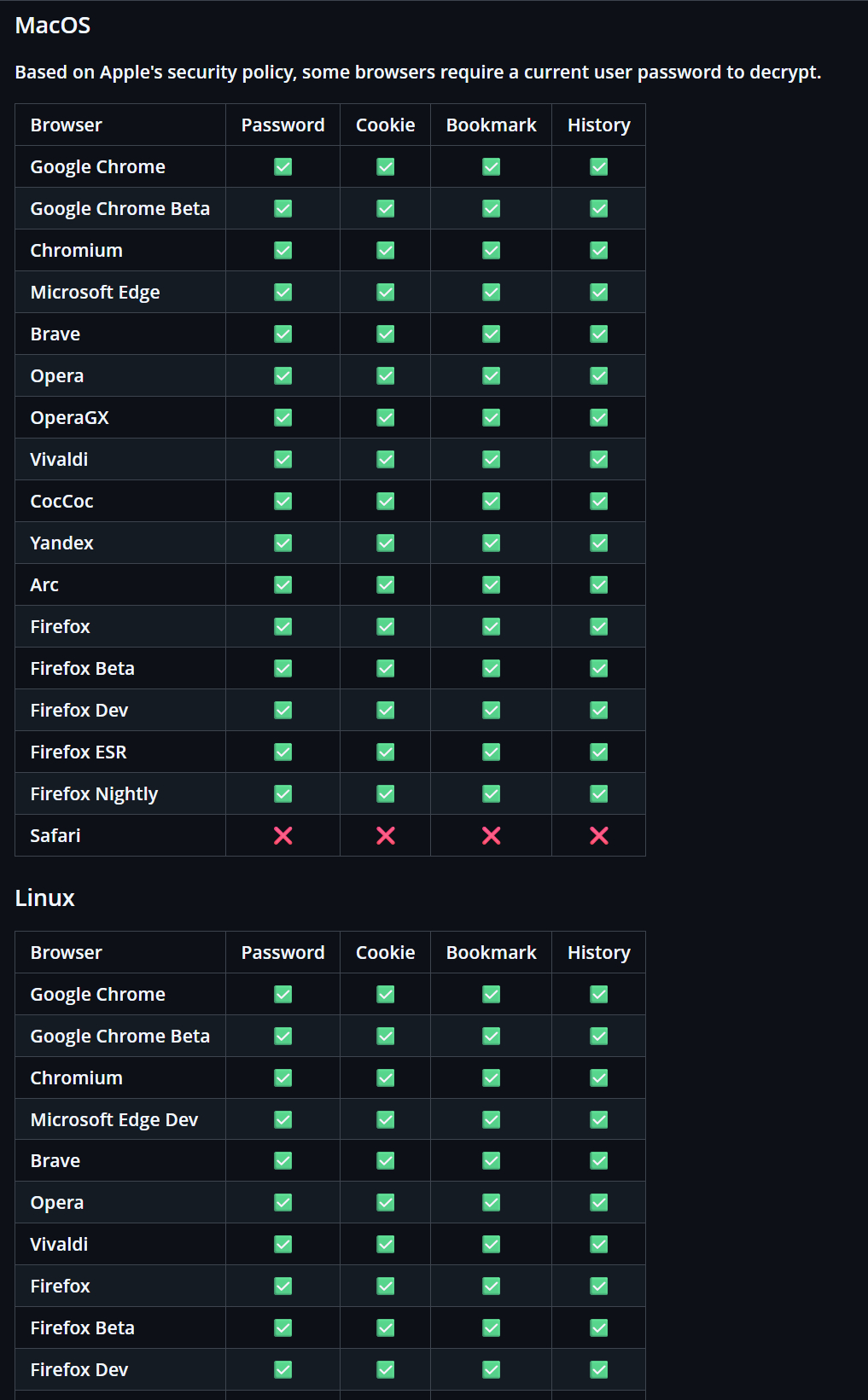Click the Safari History red cross icon
This screenshot has width=868, height=1400.
(599, 836)
